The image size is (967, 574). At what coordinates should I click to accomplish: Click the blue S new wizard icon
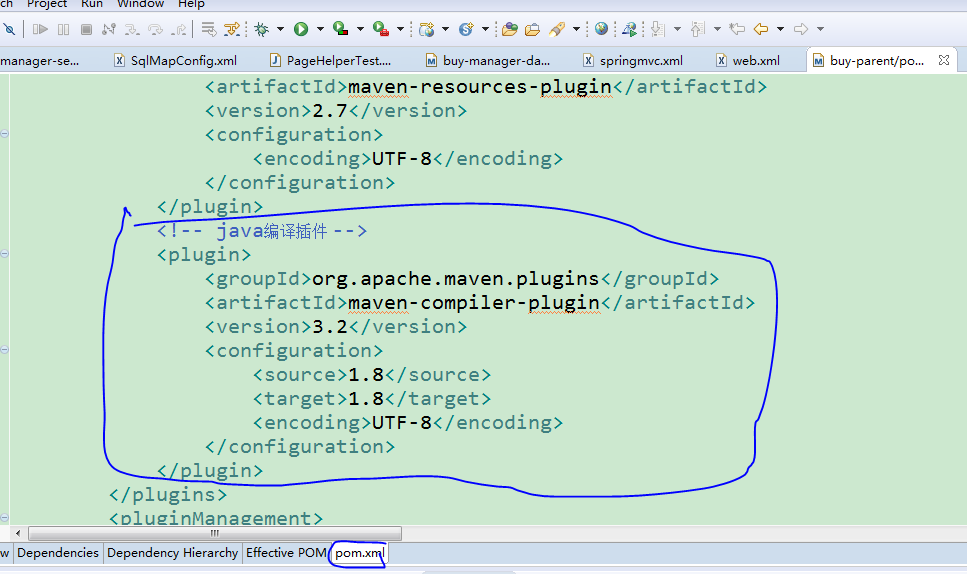point(466,29)
